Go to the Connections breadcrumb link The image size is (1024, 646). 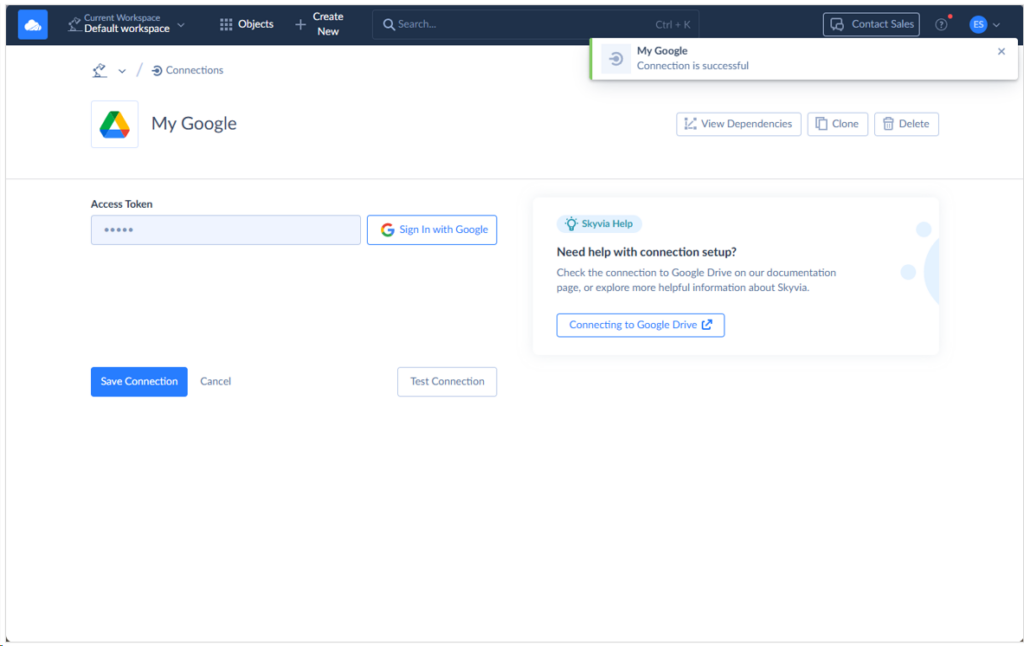[x=187, y=71]
